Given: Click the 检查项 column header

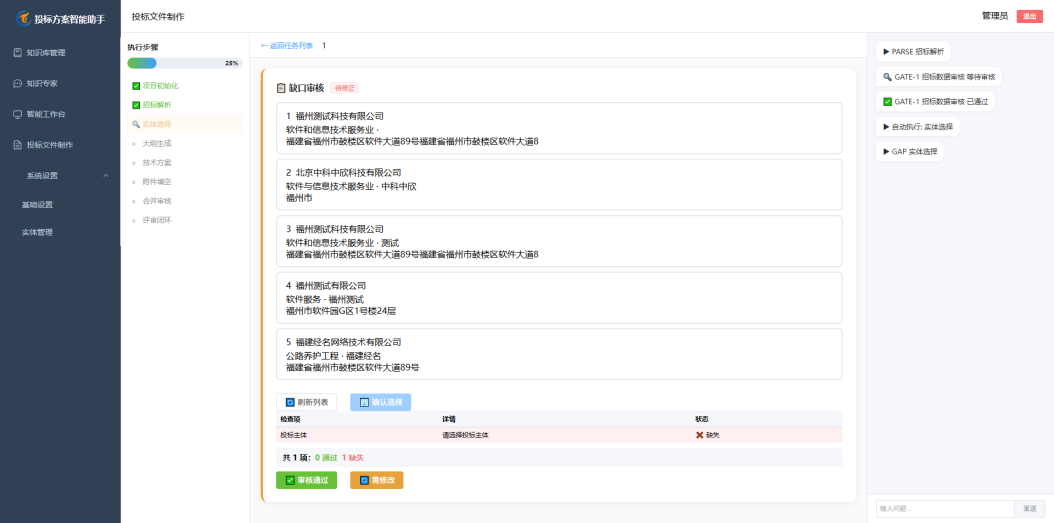Looking at the screenshot, I should point(290,419).
